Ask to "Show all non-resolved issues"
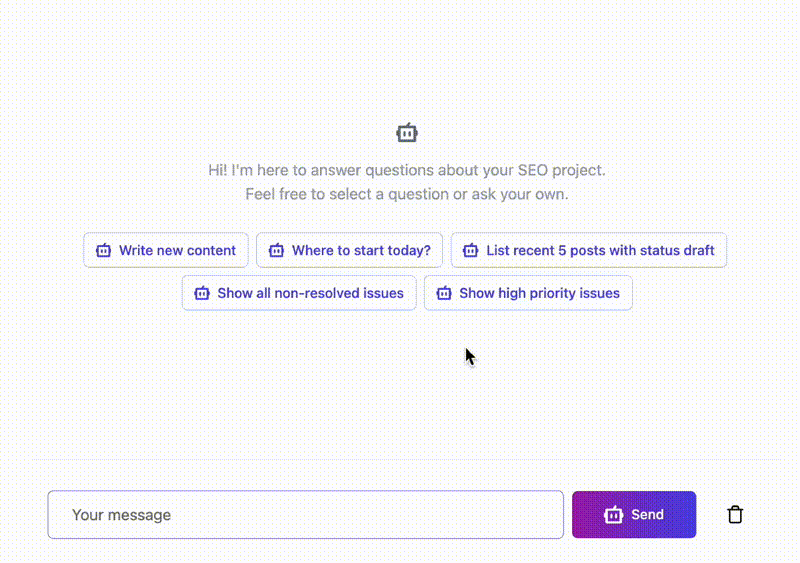800x563 pixels. coord(310,294)
